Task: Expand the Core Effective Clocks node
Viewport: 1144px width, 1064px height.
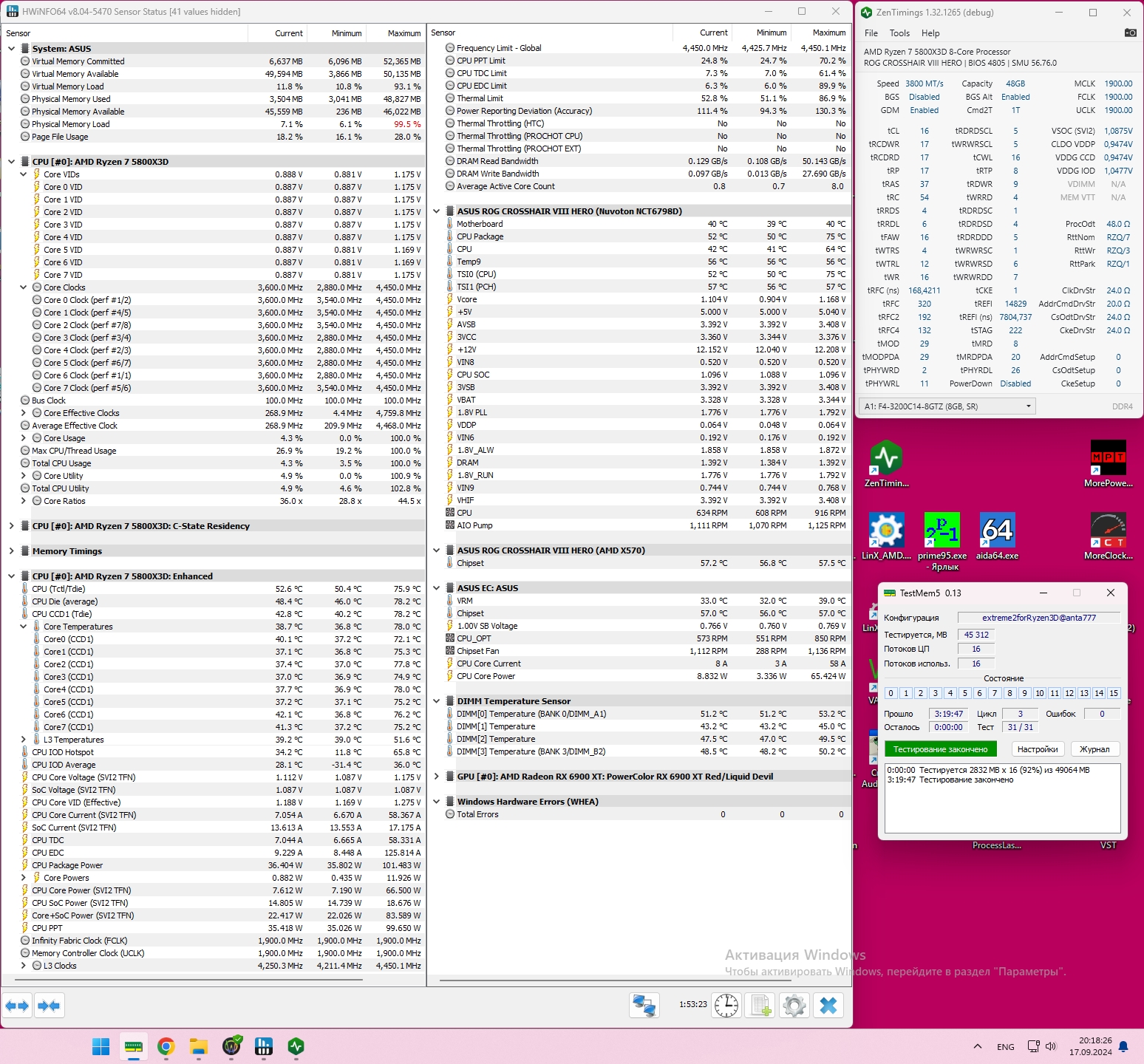Action: [x=23, y=413]
